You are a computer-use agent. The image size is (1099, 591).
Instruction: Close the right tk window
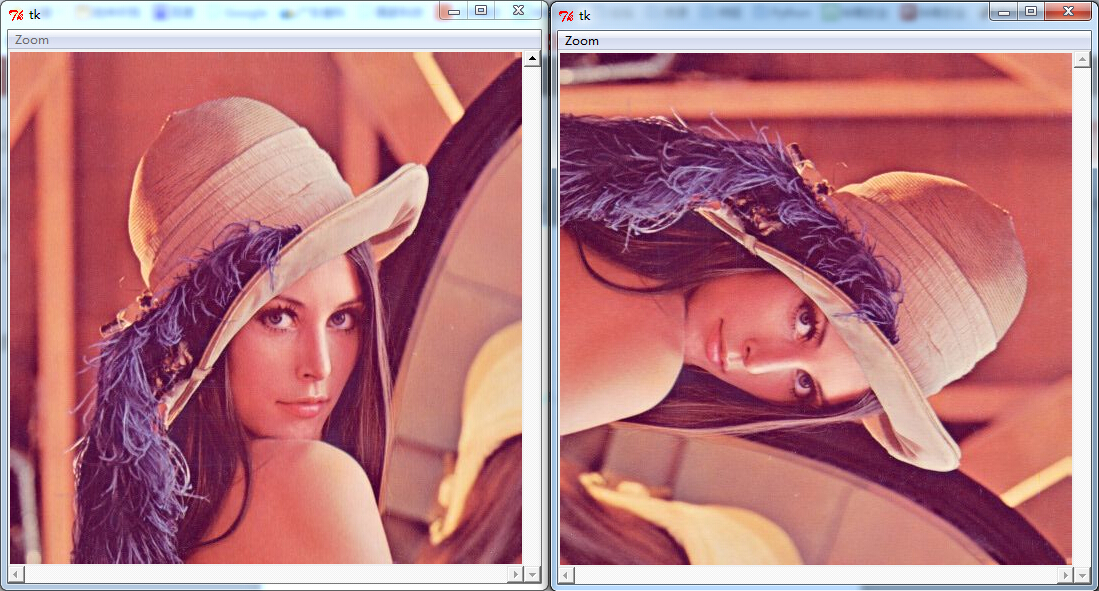pyautogui.click(x=1068, y=11)
